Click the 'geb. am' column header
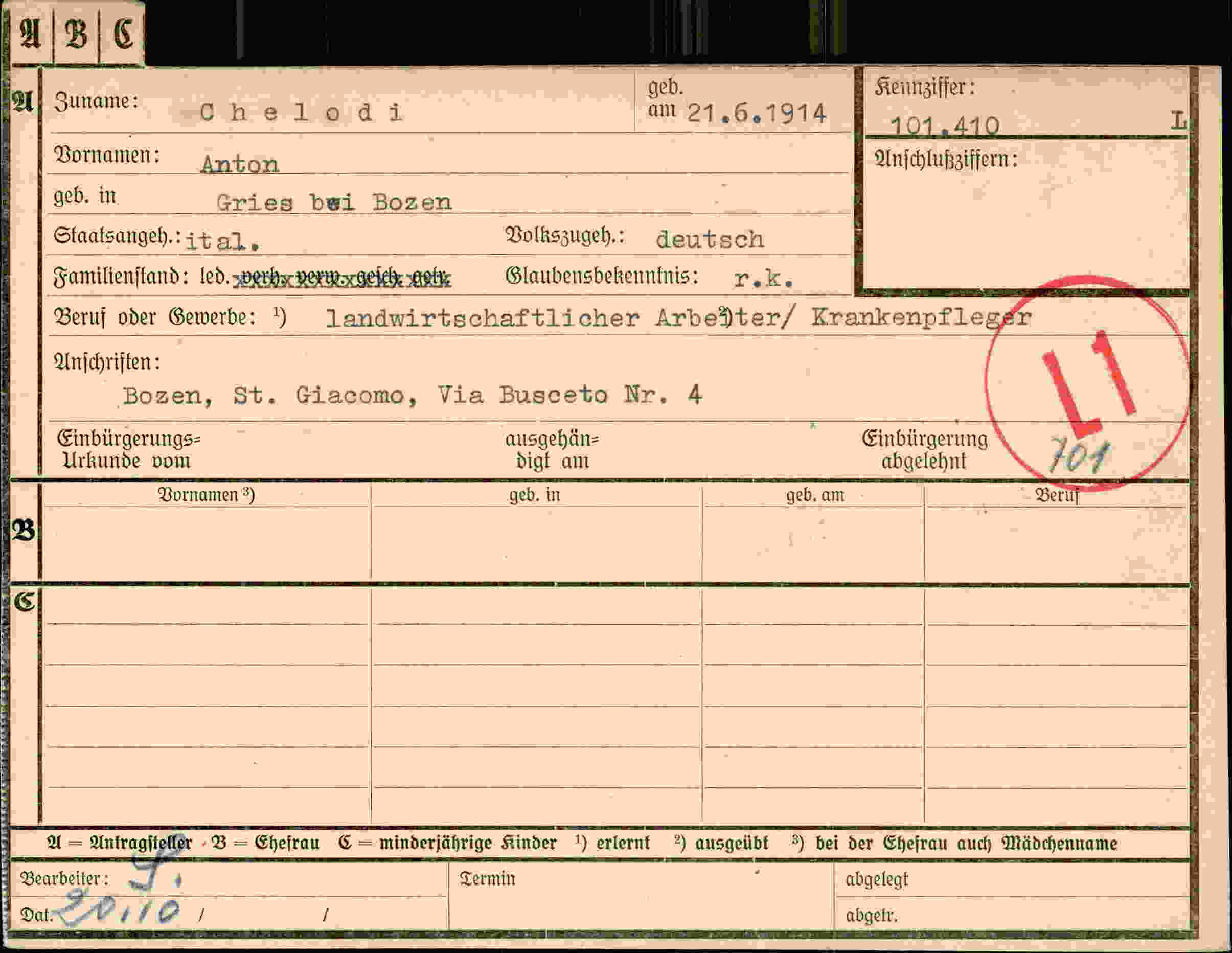 point(815,495)
